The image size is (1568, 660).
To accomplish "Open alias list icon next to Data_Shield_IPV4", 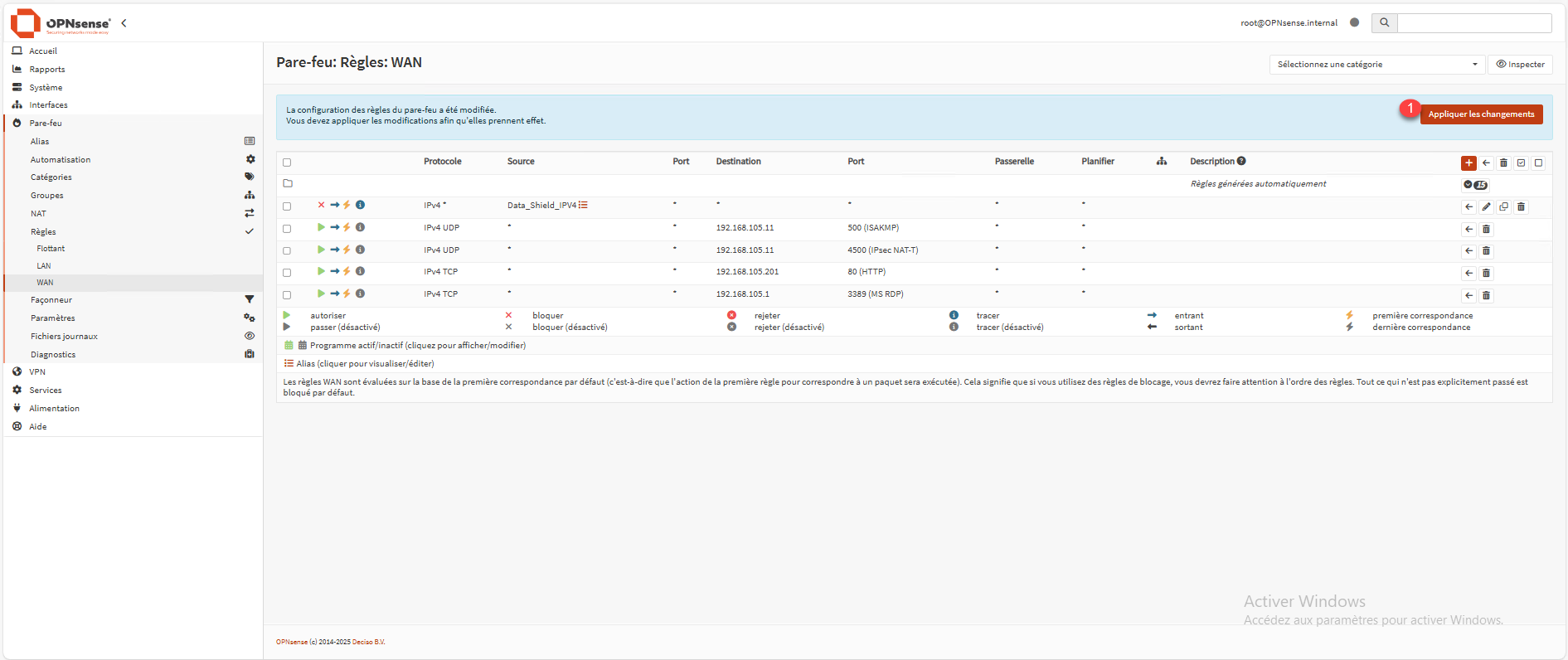I will click(x=584, y=205).
